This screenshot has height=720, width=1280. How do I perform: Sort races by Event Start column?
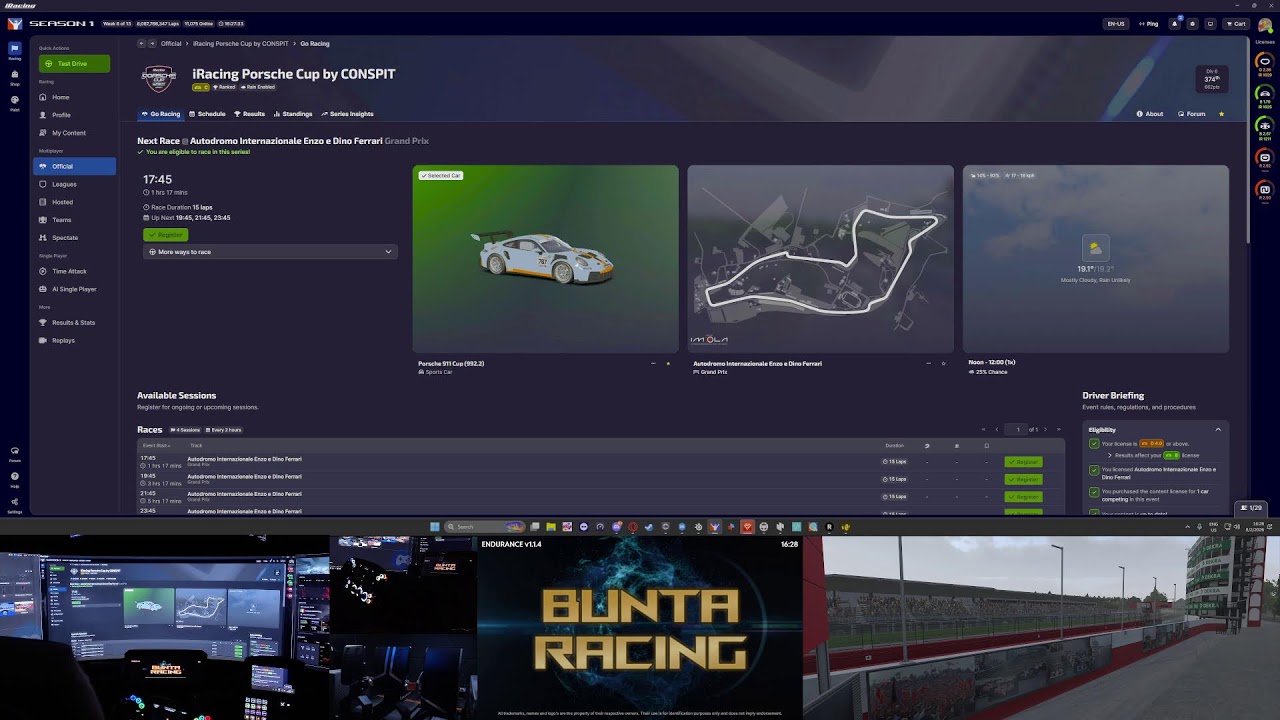coord(156,445)
